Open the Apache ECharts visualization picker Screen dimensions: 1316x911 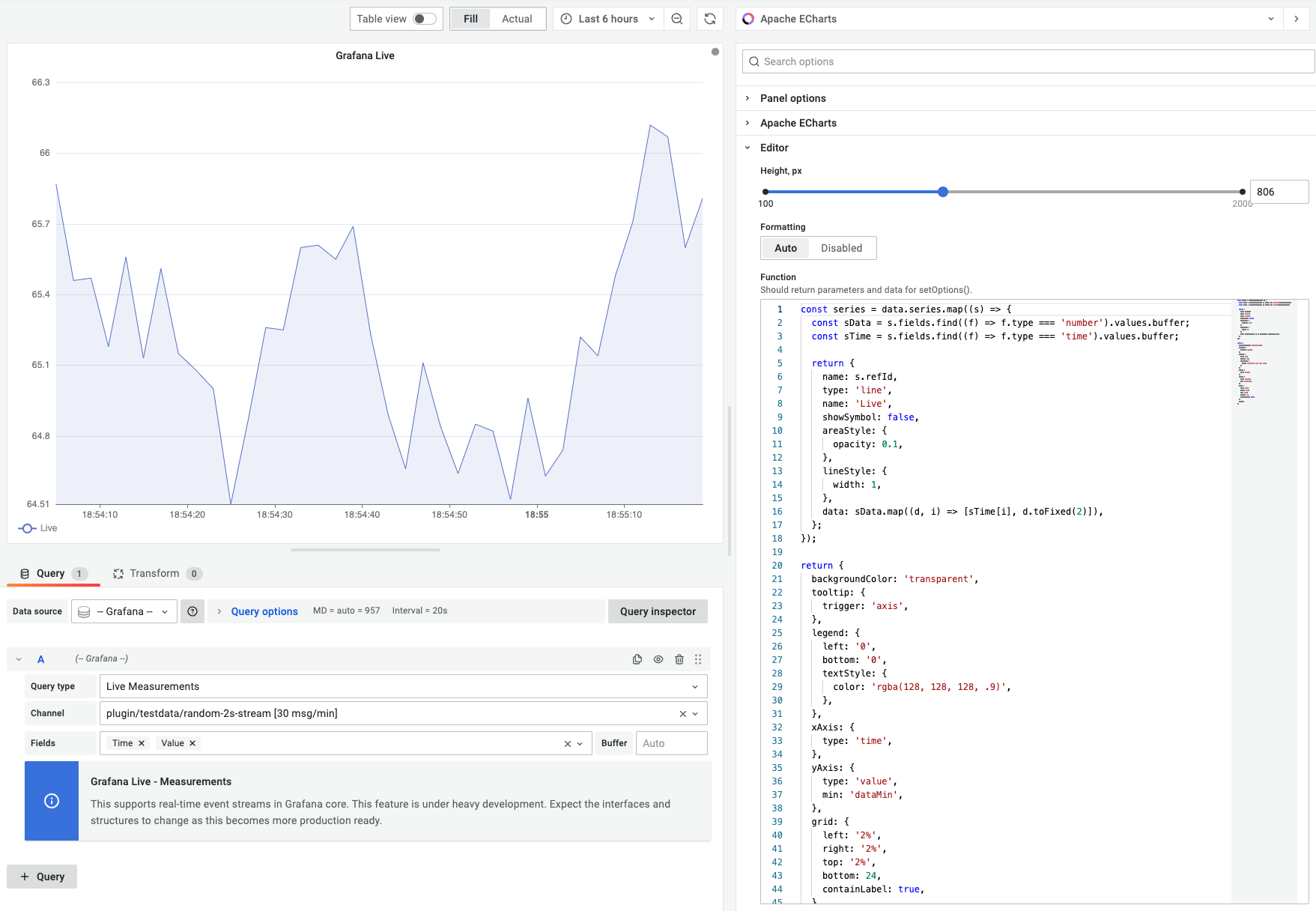click(x=1010, y=19)
